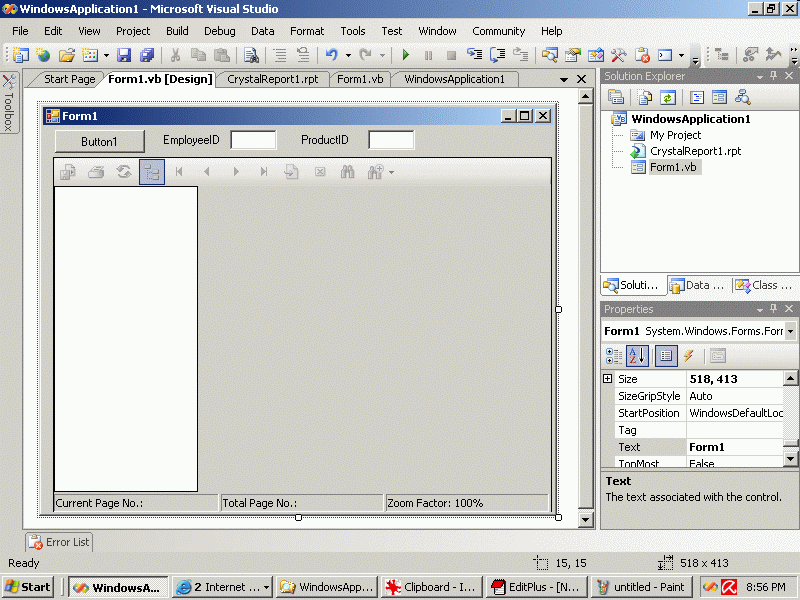
Task: Open the Error List panel tab
Action: click(60, 542)
